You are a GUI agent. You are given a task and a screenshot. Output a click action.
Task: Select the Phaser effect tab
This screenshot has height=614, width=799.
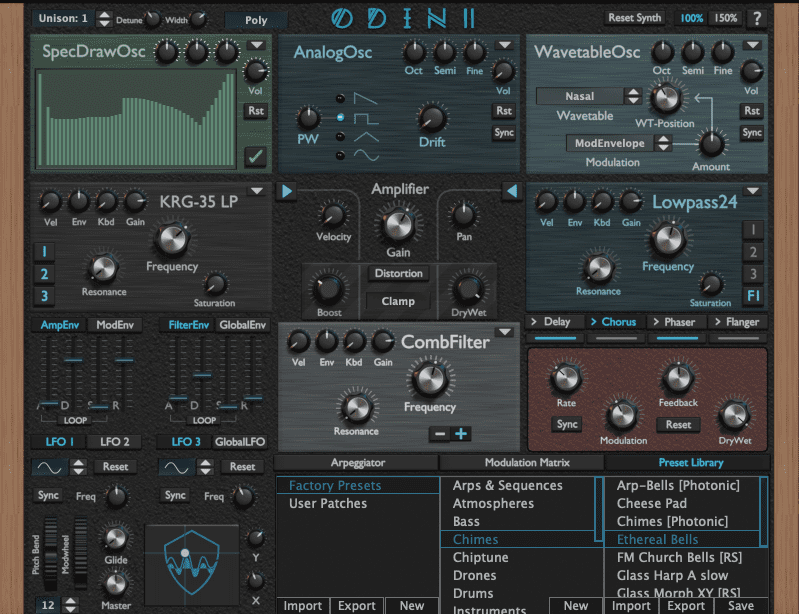(679, 322)
